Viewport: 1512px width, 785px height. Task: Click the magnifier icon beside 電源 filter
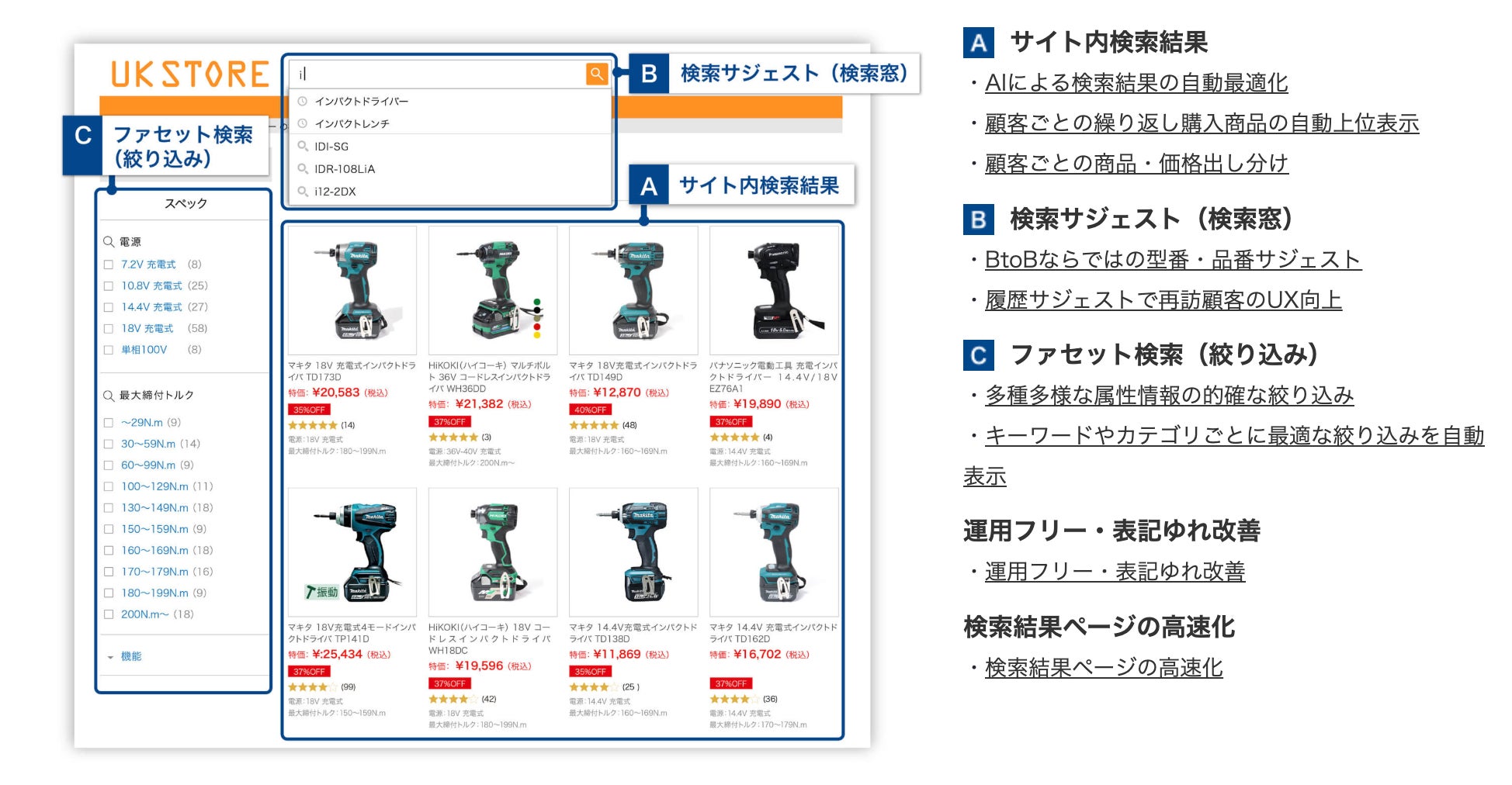click(x=109, y=242)
